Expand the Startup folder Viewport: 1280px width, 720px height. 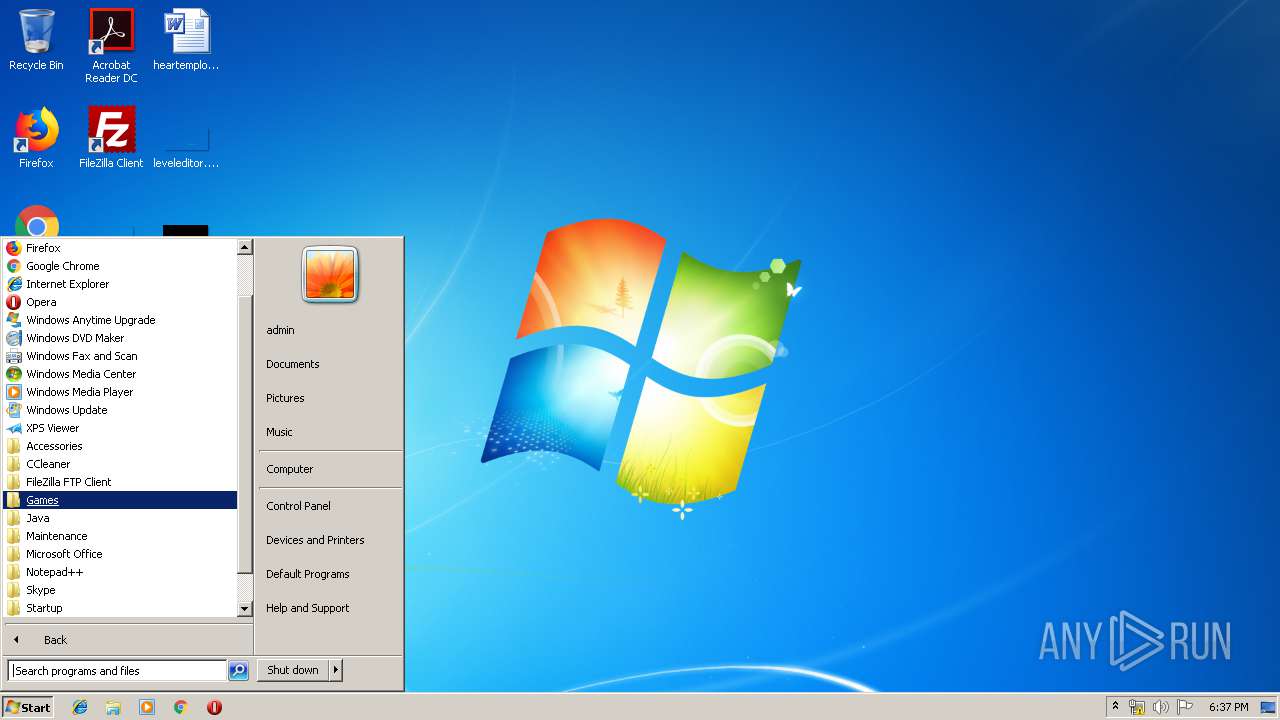[x=120, y=608]
